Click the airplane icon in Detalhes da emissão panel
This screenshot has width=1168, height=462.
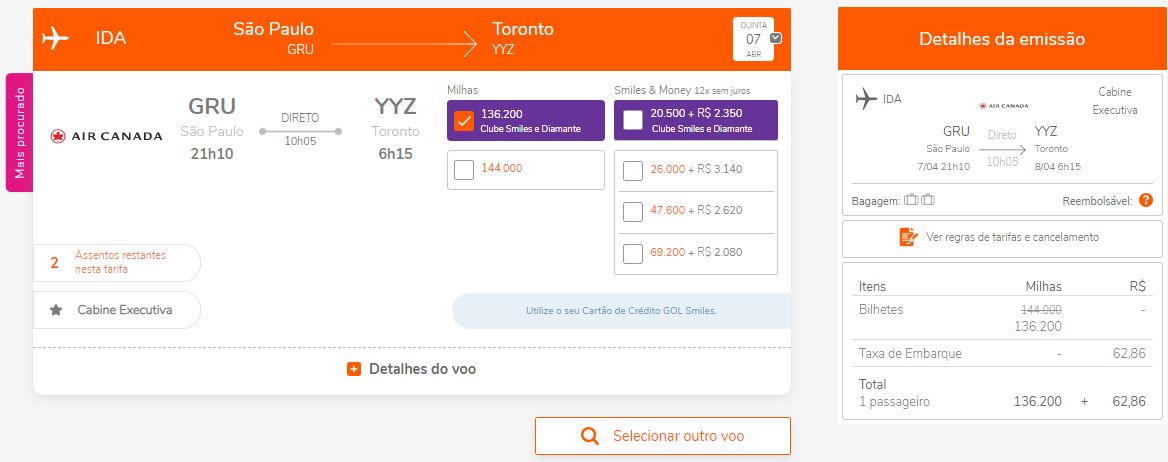[x=866, y=98]
